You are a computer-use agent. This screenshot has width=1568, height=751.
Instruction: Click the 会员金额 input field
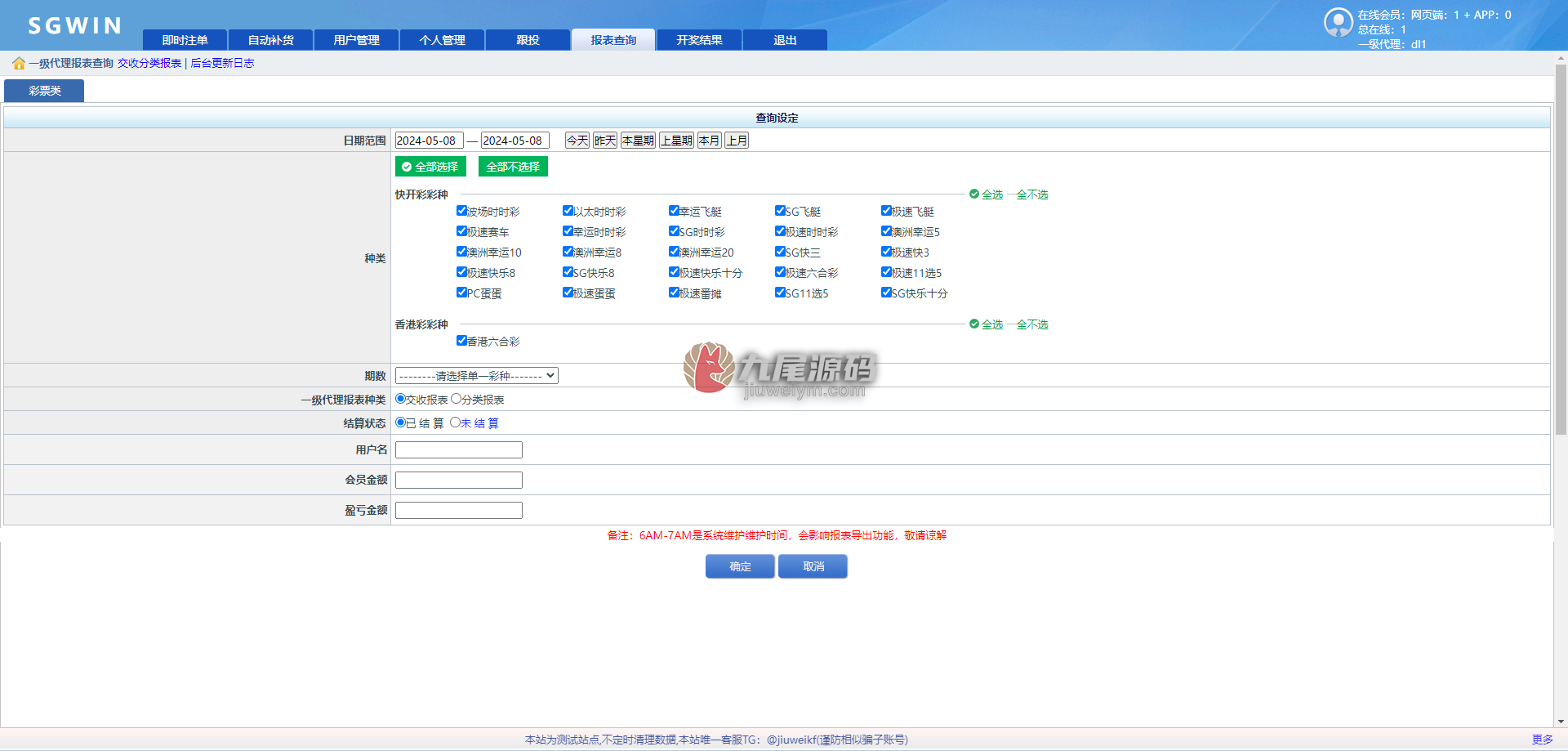(459, 480)
